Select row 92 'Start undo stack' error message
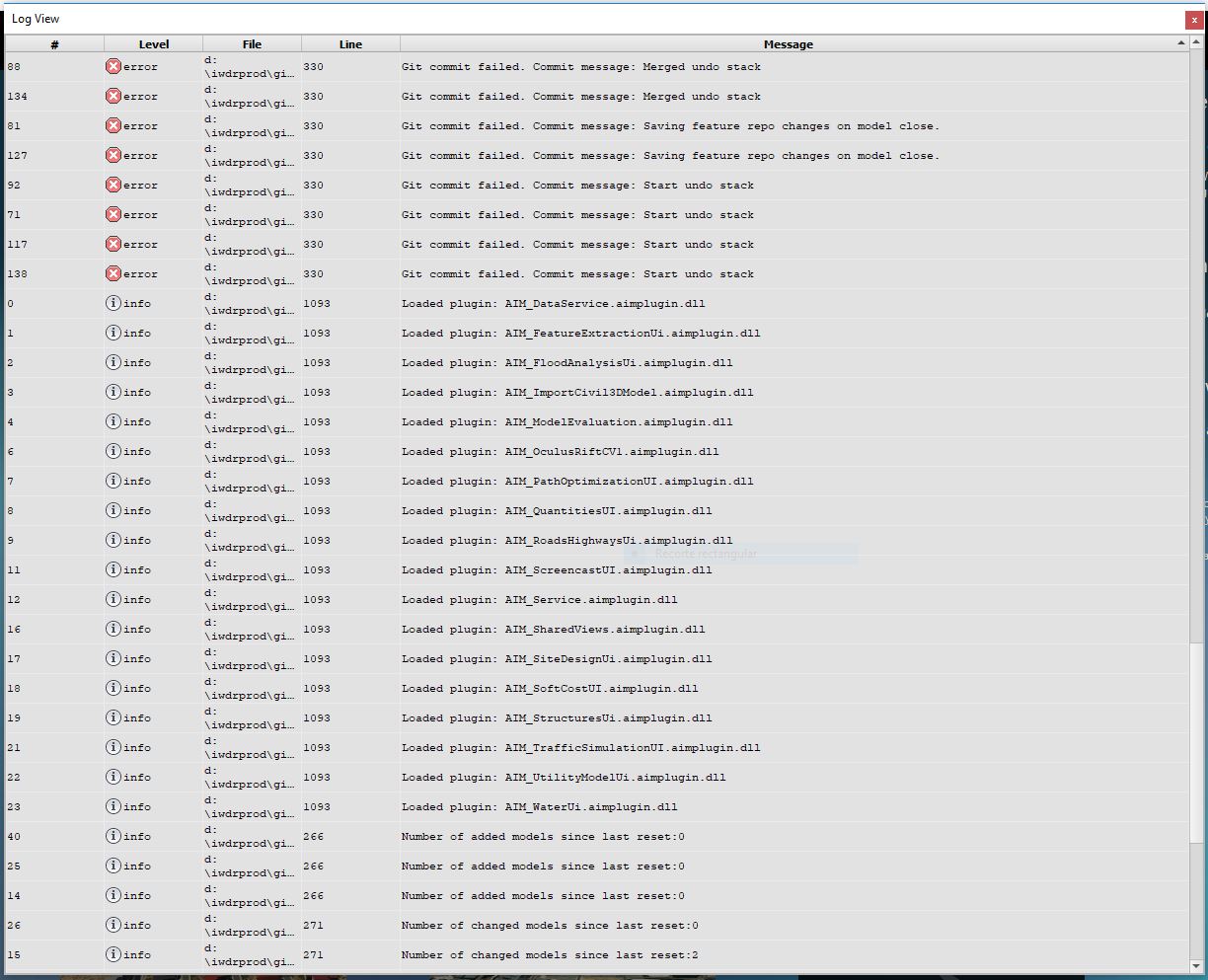 (577, 185)
